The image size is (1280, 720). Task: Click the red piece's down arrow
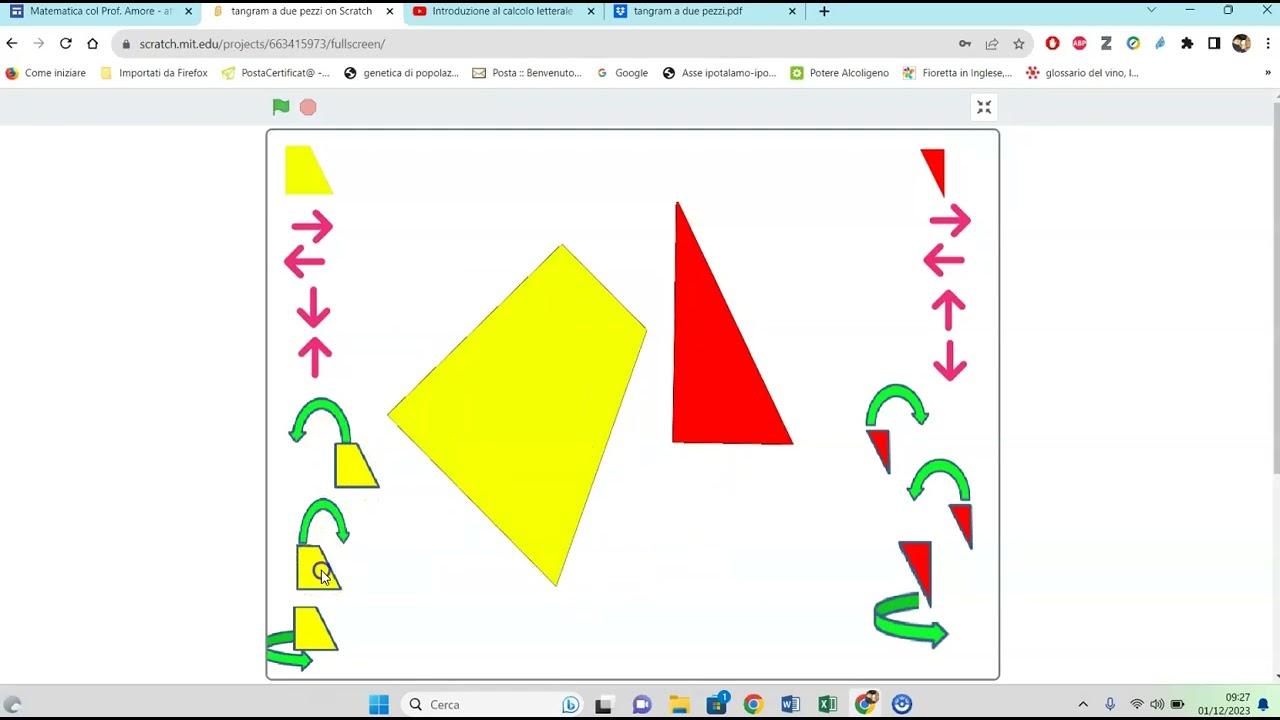[x=949, y=359]
